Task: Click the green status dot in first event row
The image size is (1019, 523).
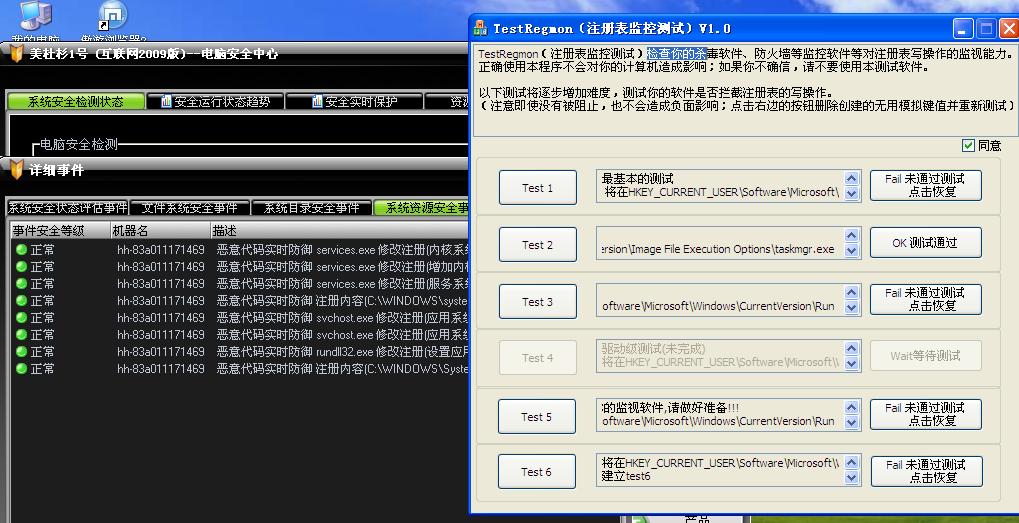Action: pos(21,250)
